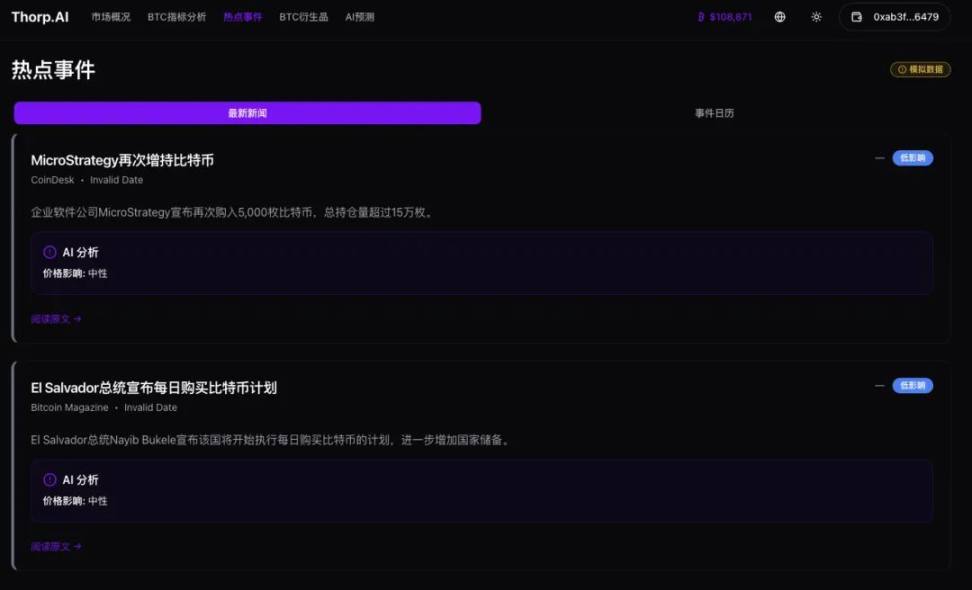Open 阅读原文 link for El Salvador news
This screenshot has height=590, width=972.
click(x=56, y=546)
